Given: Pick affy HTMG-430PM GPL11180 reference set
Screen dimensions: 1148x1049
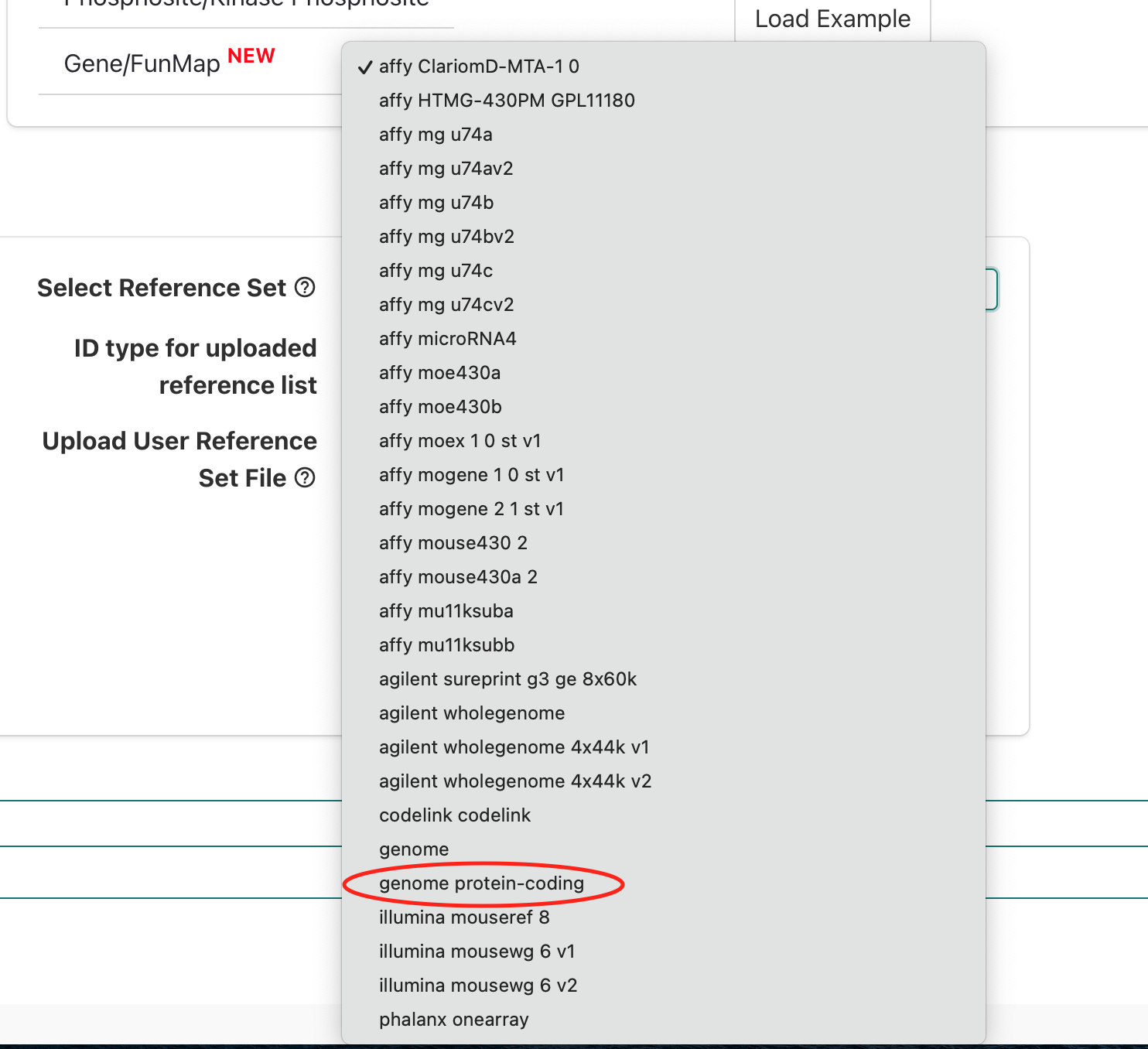Looking at the screenshot, I should [507, 100].
